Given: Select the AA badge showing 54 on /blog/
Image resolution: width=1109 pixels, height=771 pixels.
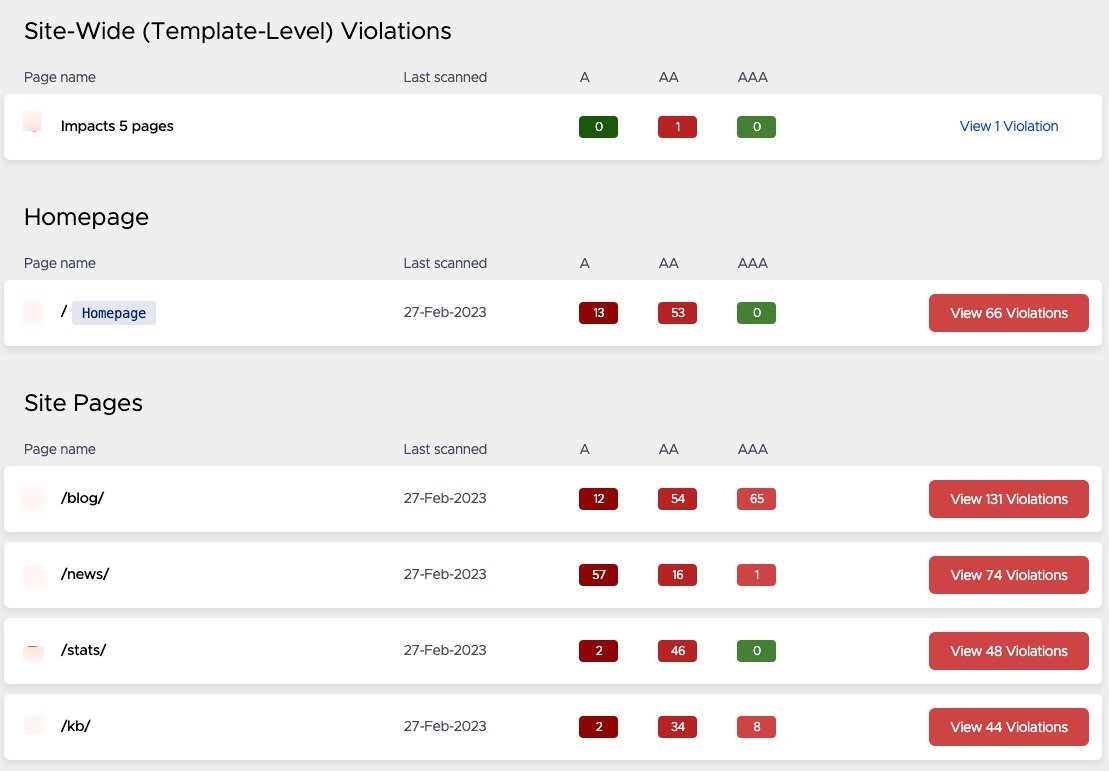Looking at the screenshot, I should click(677, 498).
